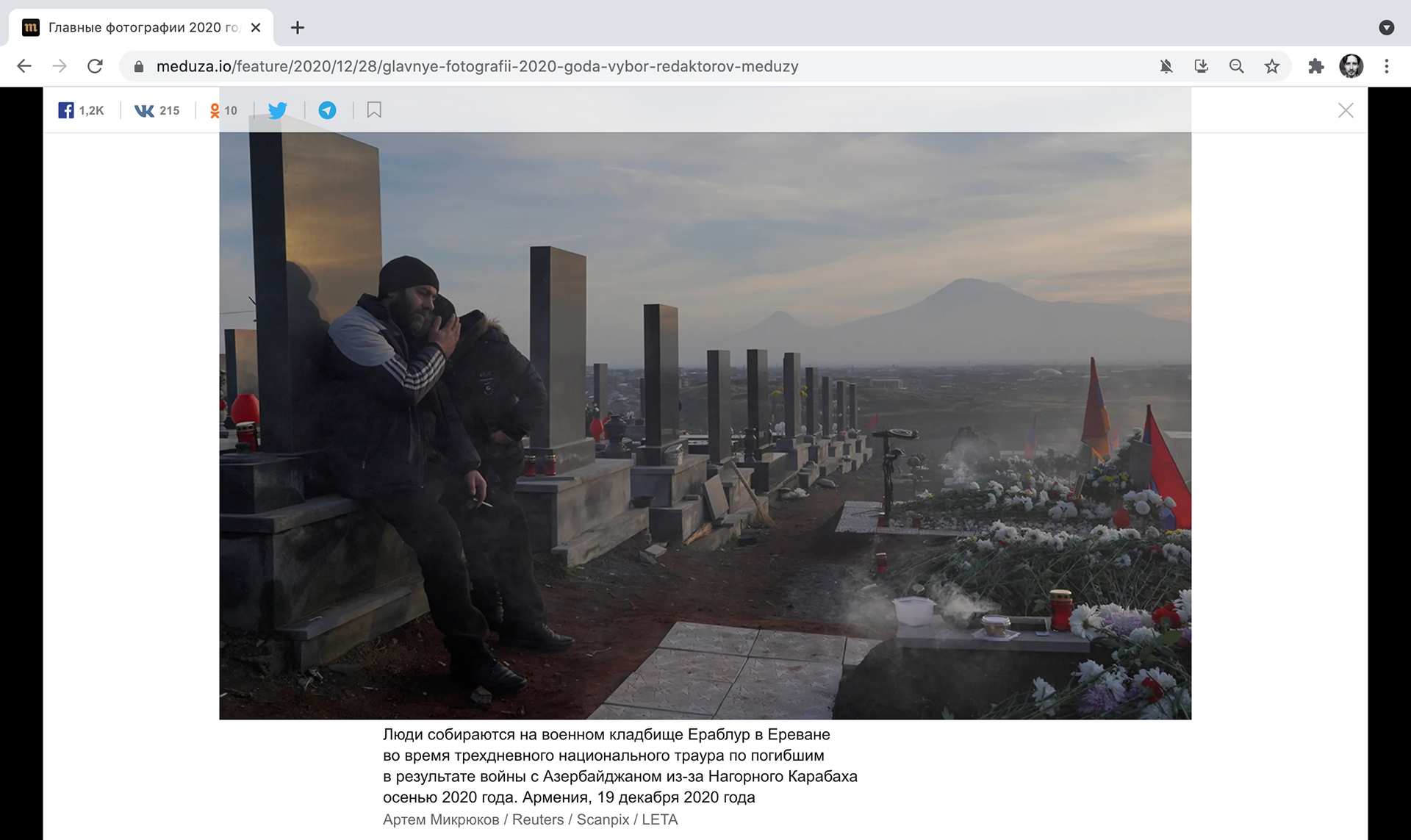The image size is (1411, 840).
Task: Star this page as a bookmark
Action: 1272,66
